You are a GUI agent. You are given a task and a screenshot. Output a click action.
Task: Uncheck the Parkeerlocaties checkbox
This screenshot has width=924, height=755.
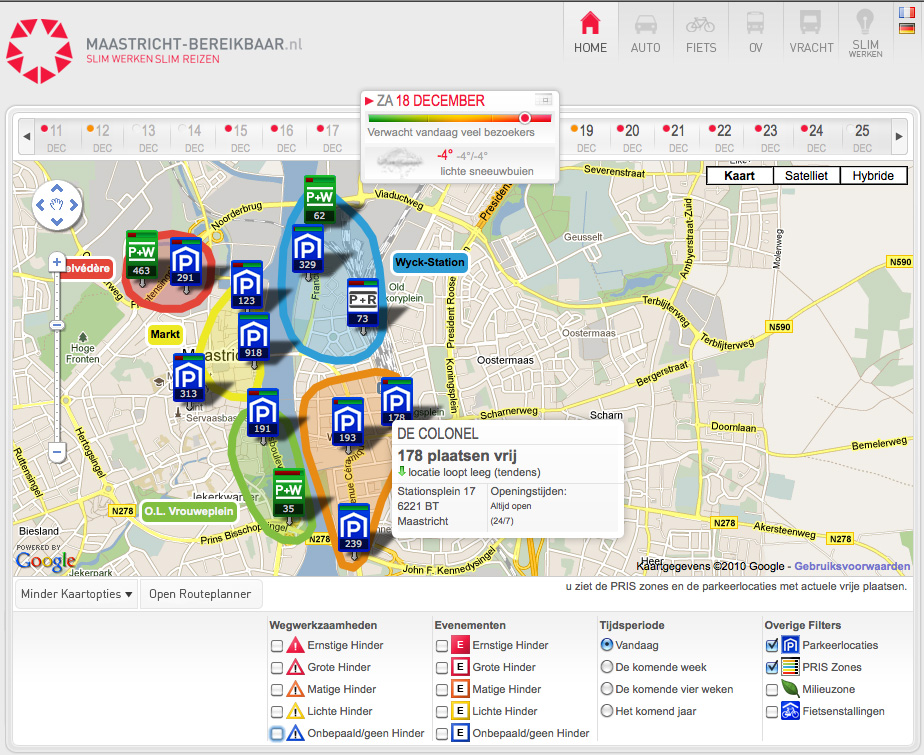[771, 645]
